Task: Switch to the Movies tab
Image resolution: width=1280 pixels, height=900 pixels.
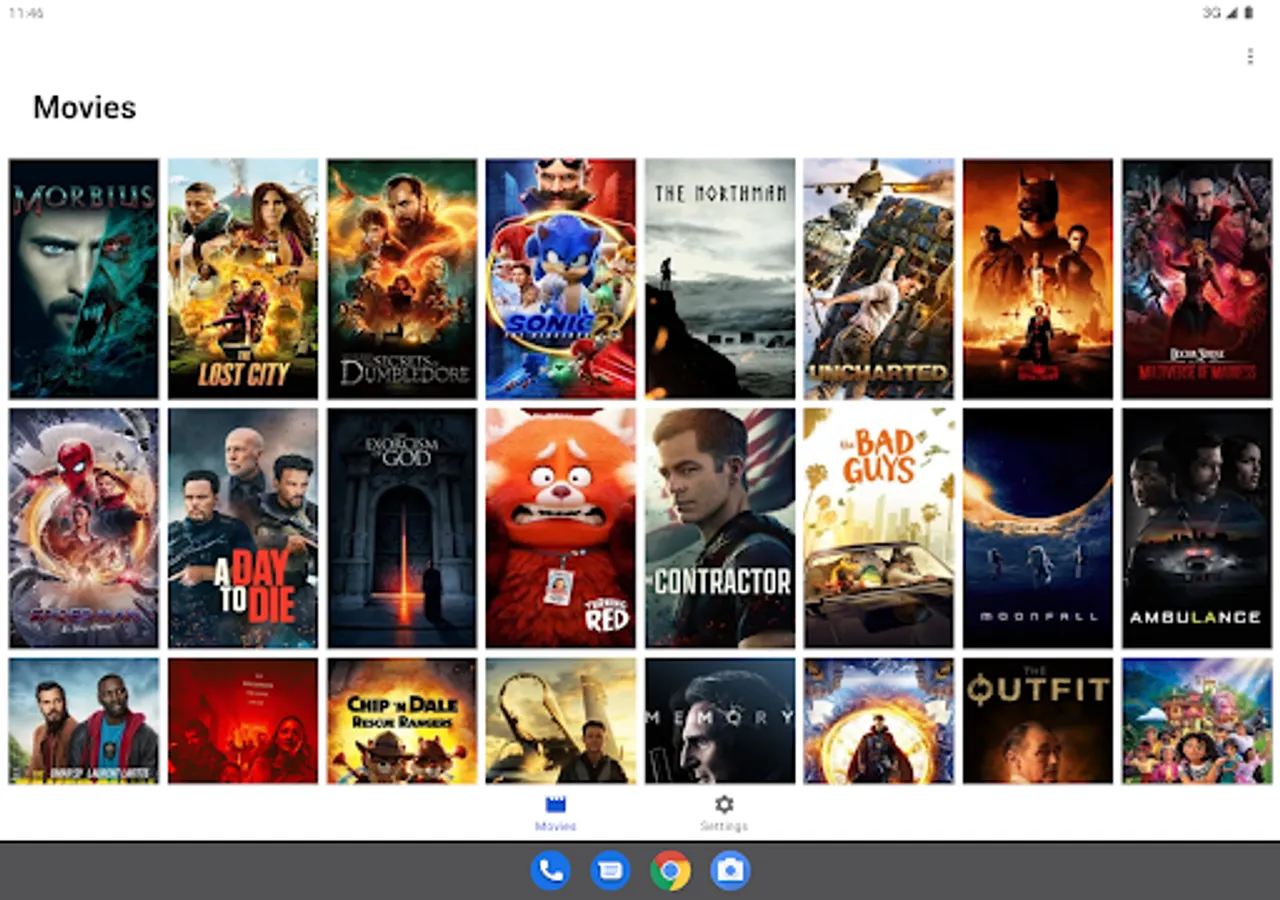Action: (x=556, y=813)
